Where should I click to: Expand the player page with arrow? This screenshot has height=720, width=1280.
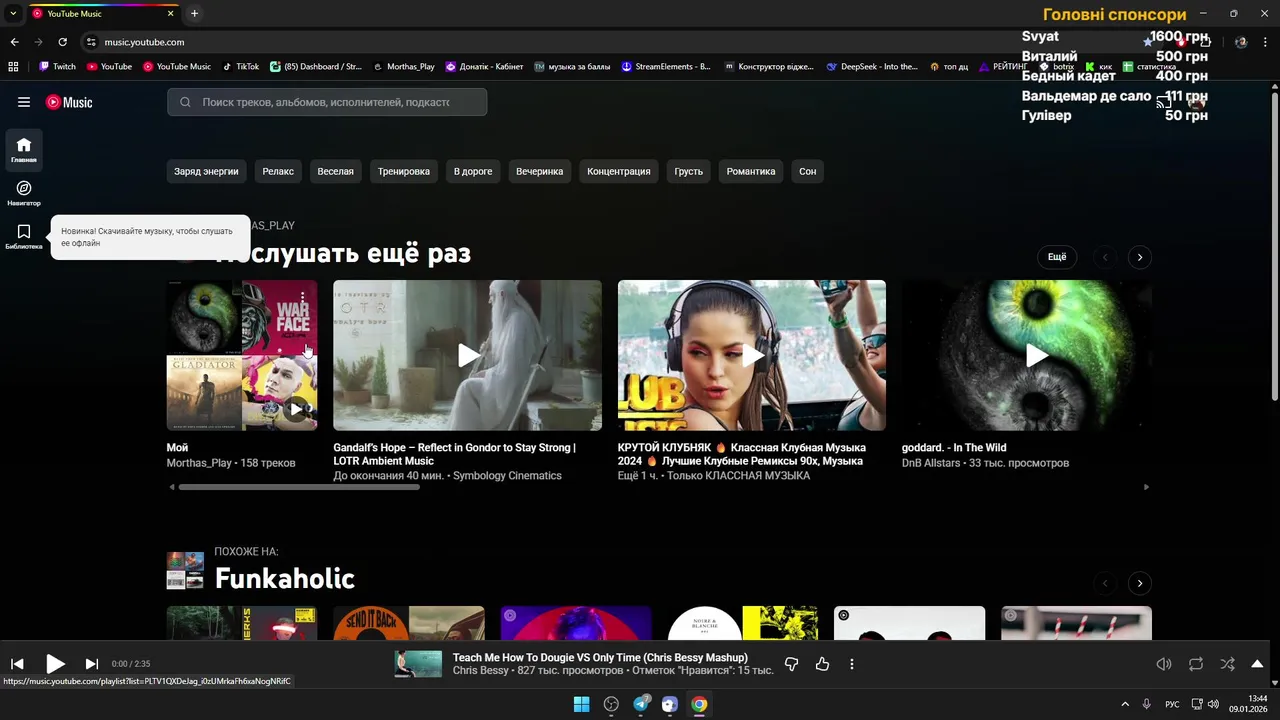click(x=1257, y=664)
